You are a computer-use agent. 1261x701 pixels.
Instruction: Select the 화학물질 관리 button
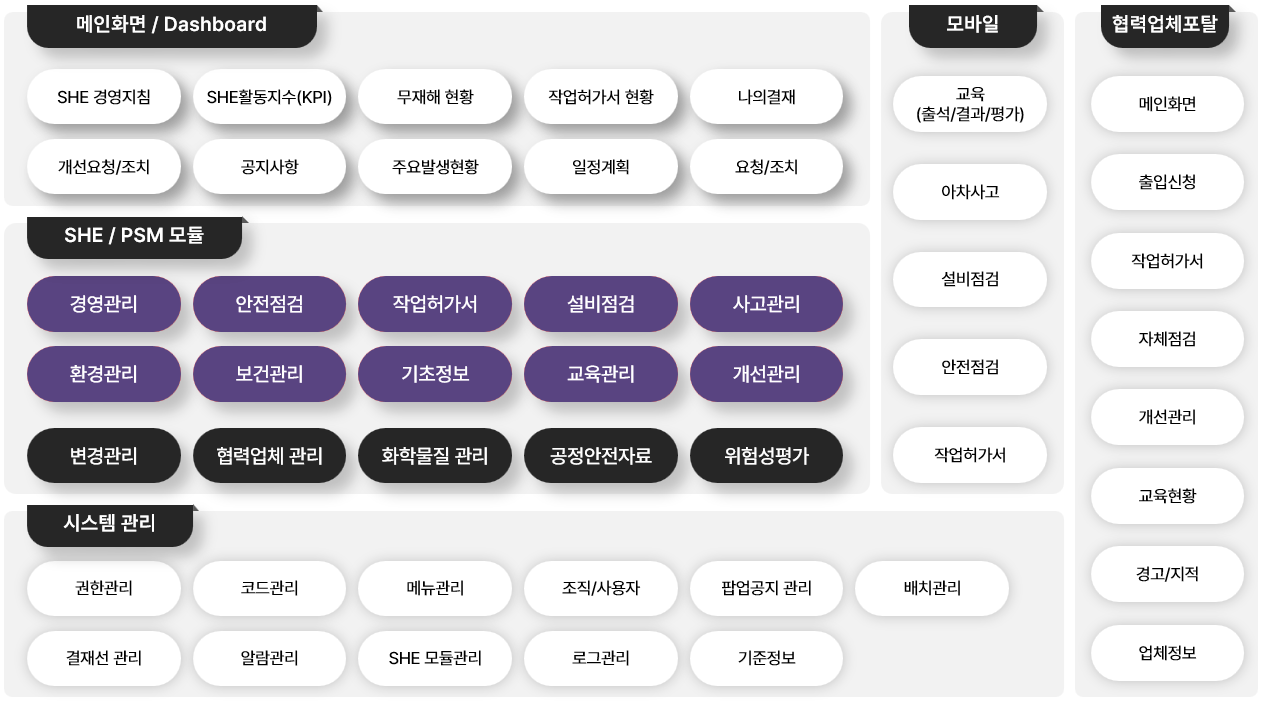point(435,456)
